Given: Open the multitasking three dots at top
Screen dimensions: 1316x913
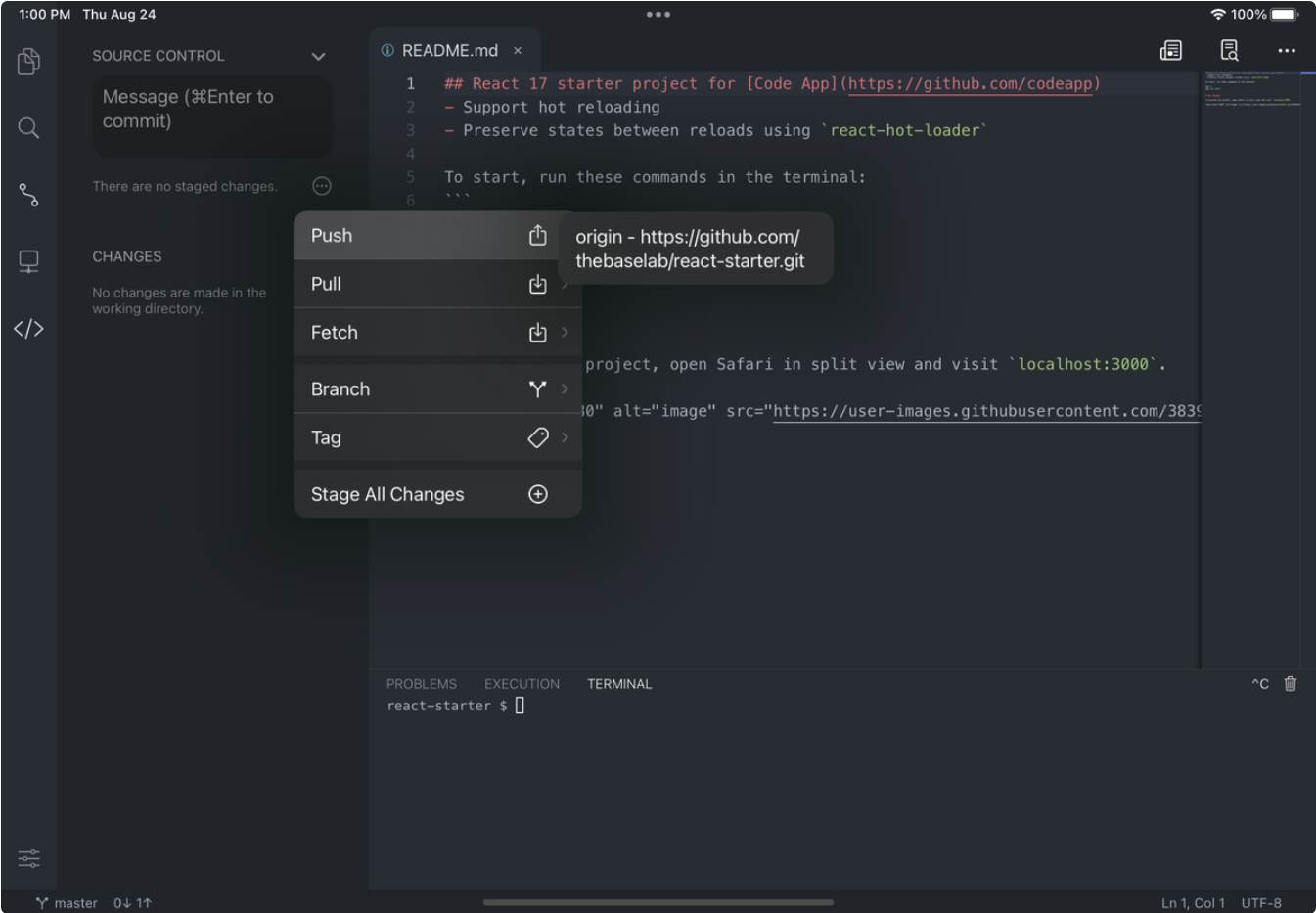Looking at the screenshot, I should pyautogui.click(x=658, y=15).
